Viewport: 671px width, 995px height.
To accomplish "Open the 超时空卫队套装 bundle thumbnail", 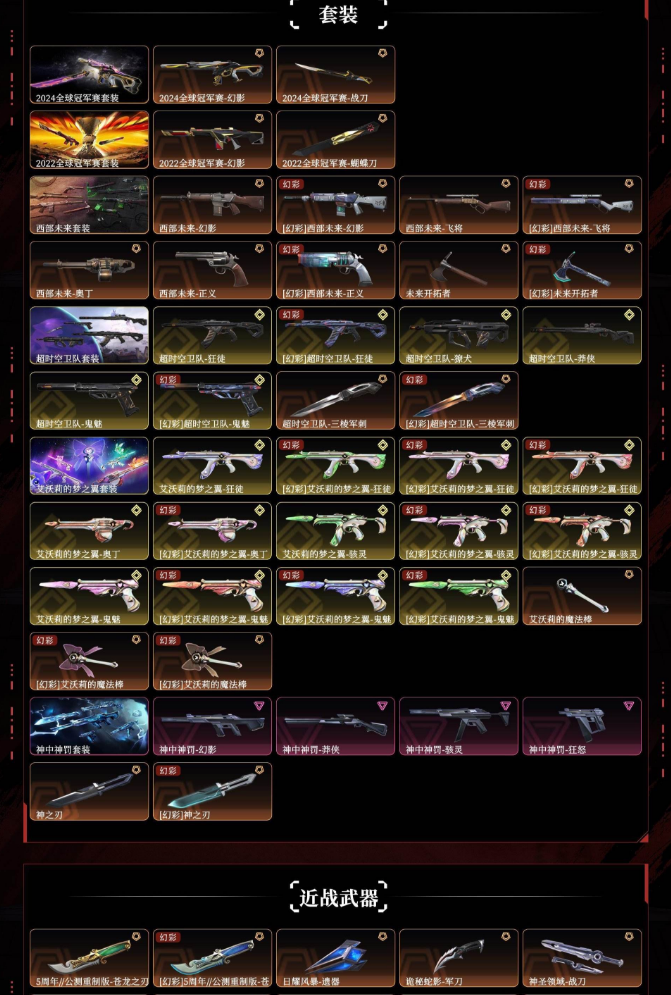I will coord(89,335).
